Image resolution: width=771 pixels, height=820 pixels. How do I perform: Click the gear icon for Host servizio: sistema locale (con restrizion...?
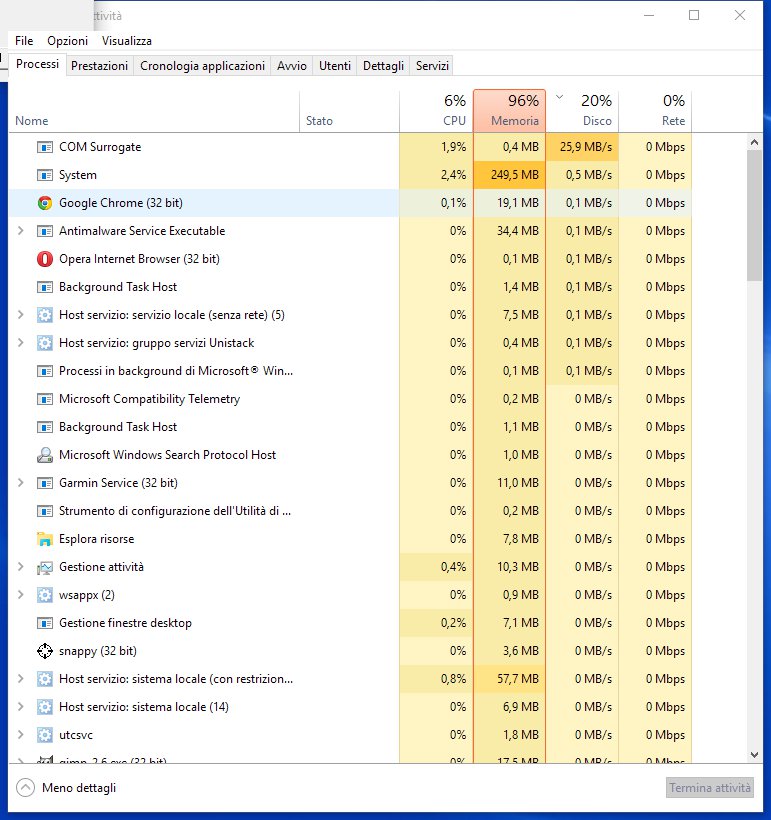coord(44,679)
